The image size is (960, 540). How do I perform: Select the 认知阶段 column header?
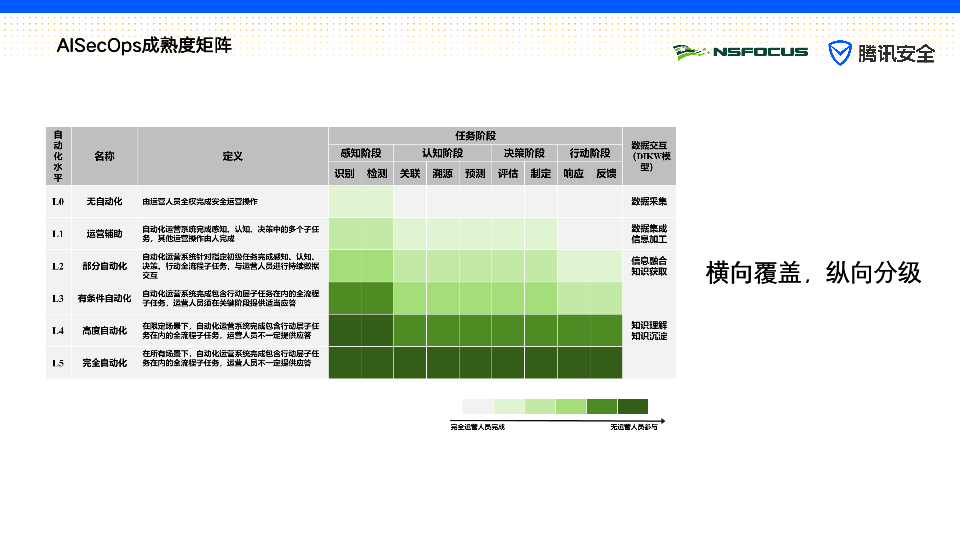tap(441, 153)
